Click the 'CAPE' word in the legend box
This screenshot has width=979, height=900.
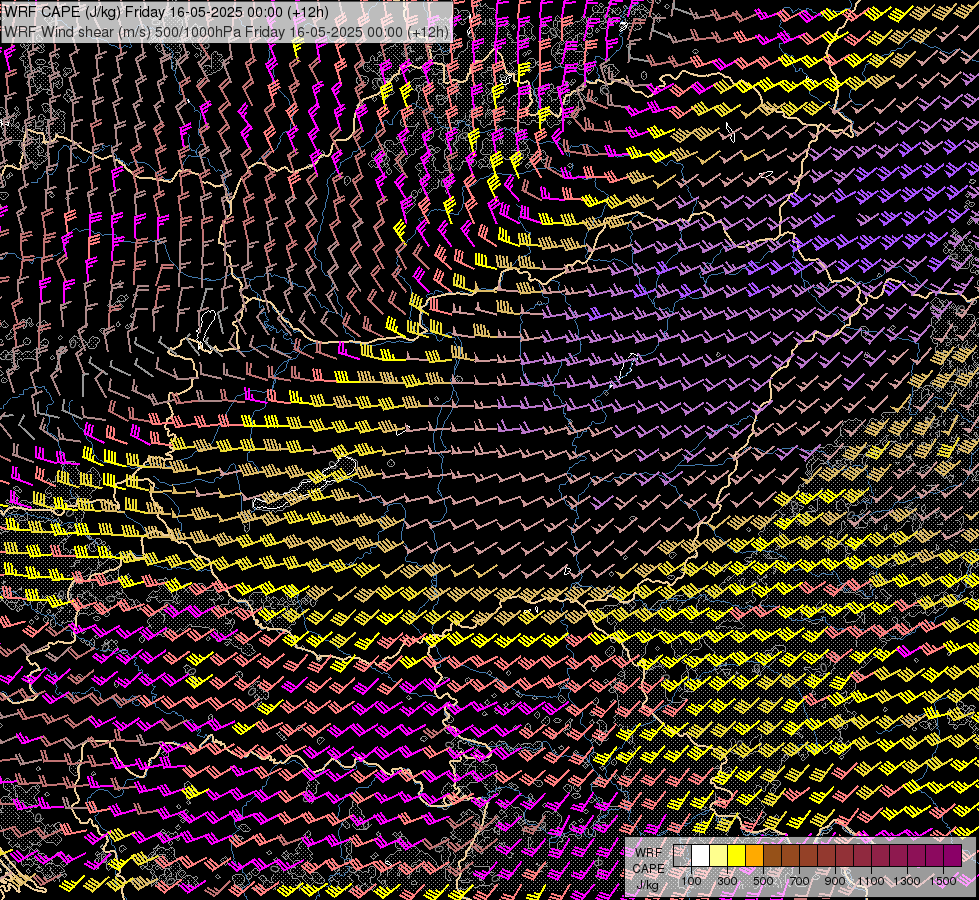(x=649, y=868)
